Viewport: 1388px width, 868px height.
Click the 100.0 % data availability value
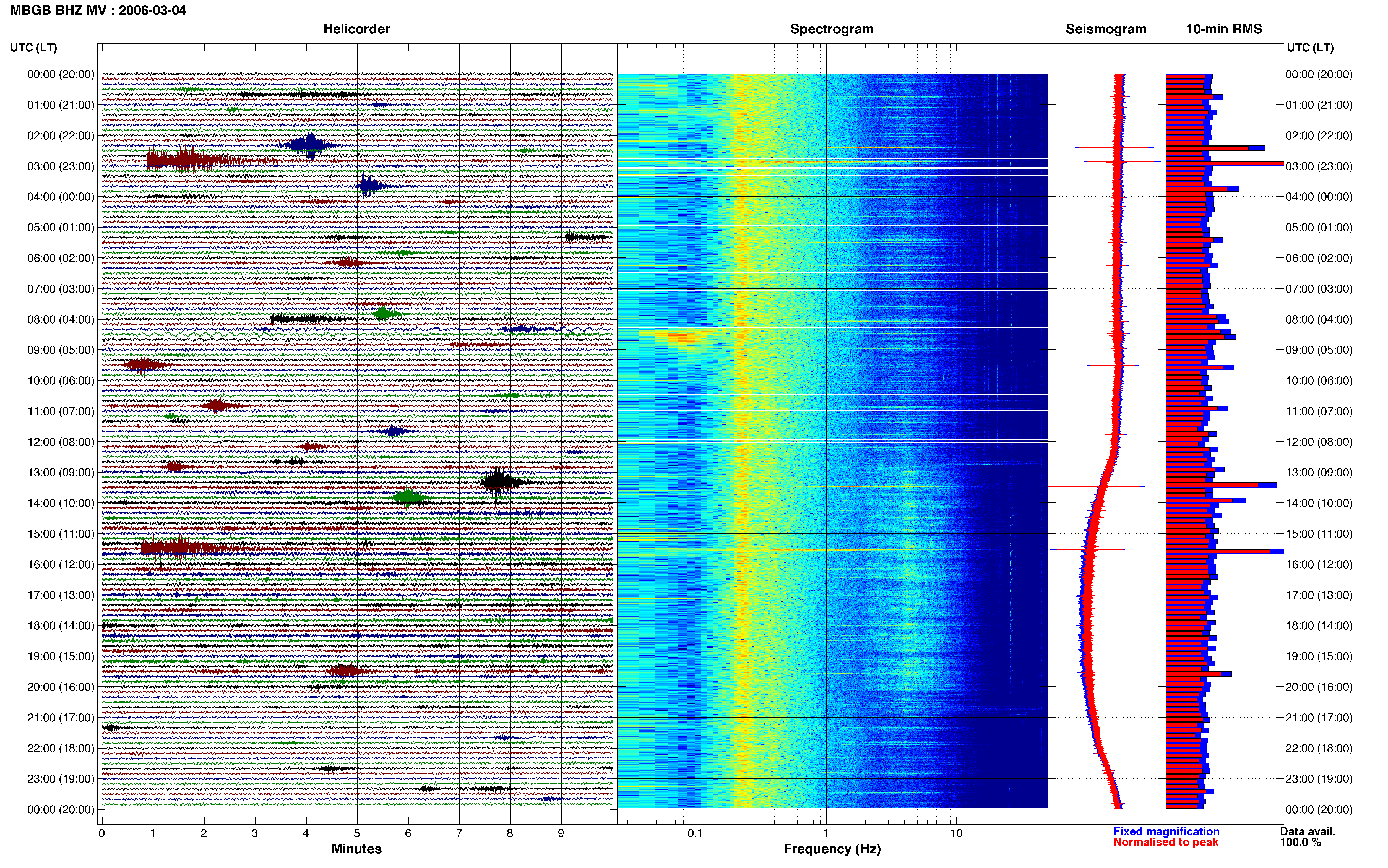coord(1300,842)
